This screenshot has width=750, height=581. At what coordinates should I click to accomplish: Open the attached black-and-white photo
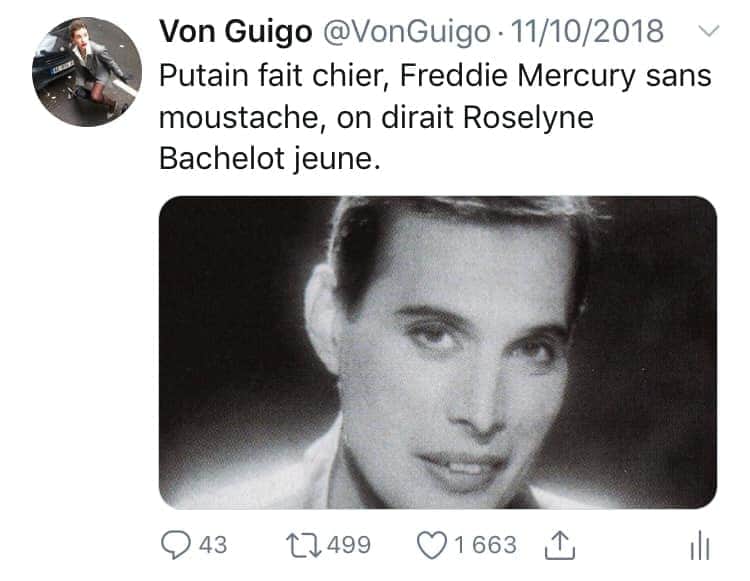click(438, 352)
